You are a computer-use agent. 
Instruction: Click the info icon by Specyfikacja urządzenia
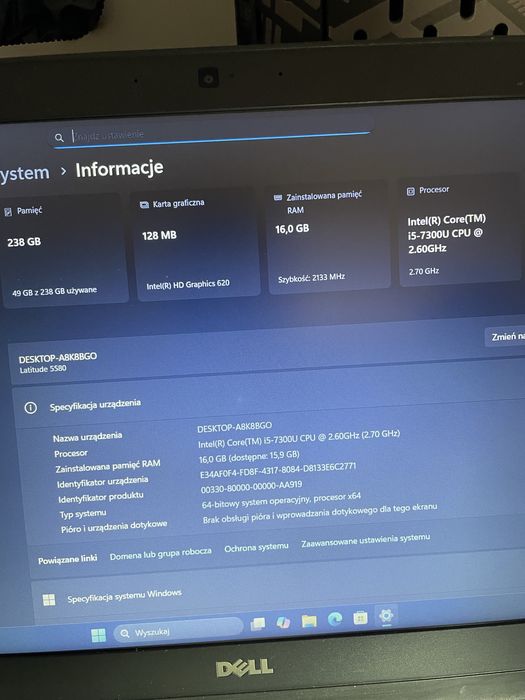pos(30,408)
